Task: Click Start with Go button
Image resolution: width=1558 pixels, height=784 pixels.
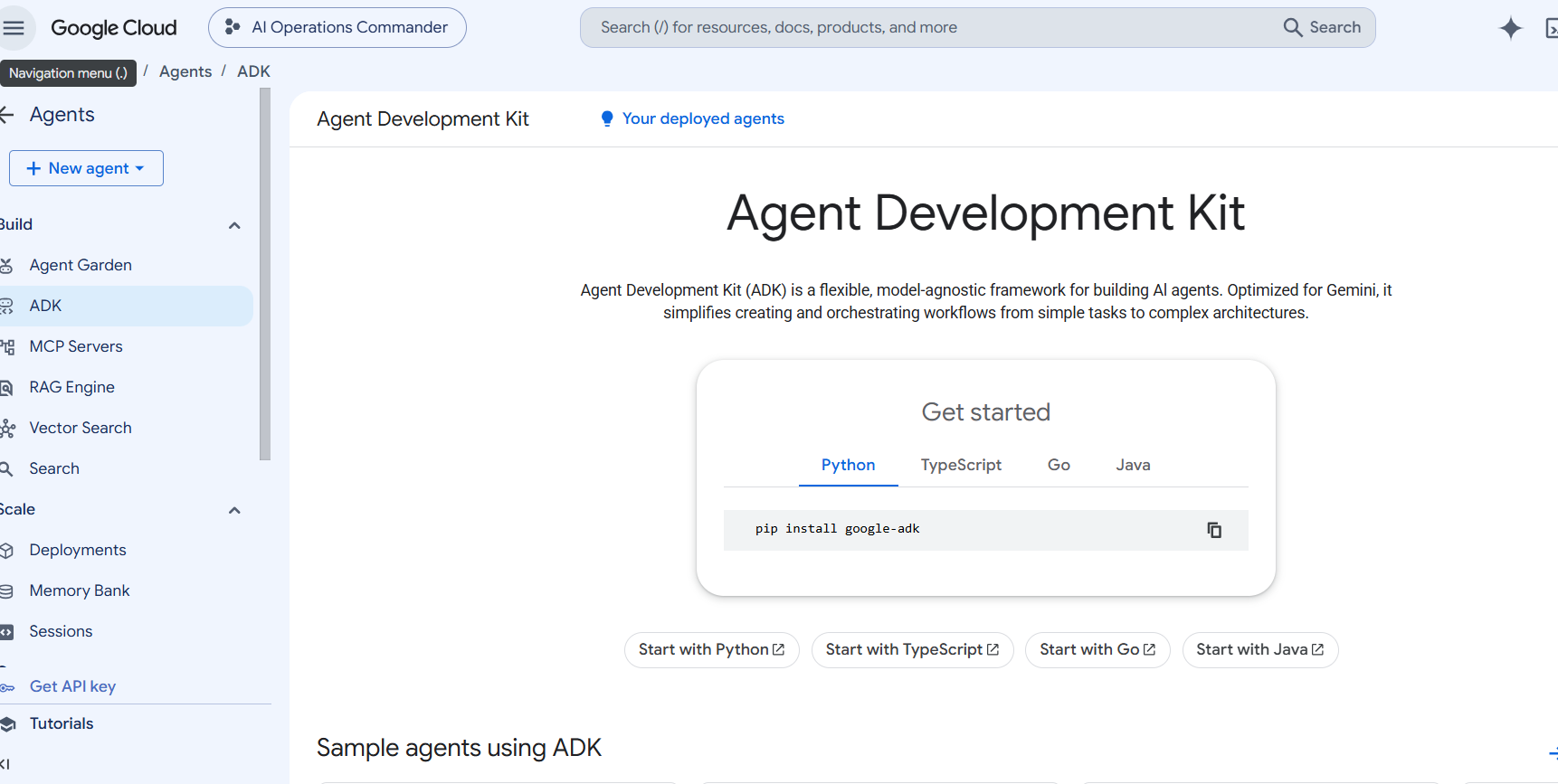Action: [x=1097, y=650]
